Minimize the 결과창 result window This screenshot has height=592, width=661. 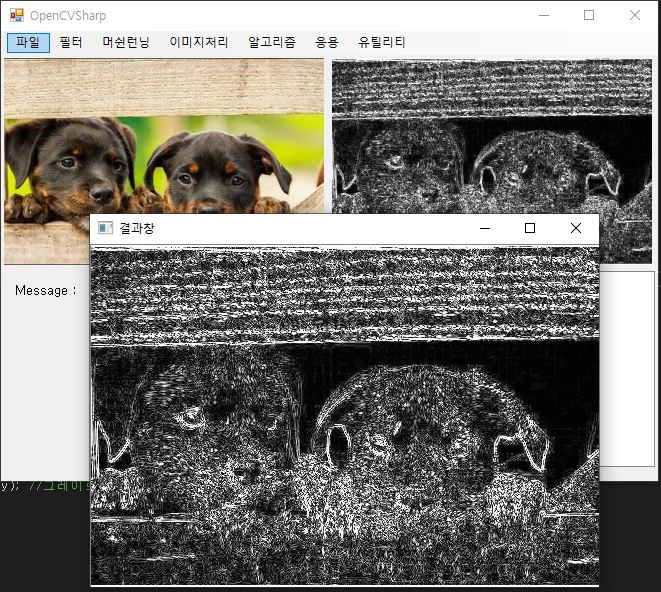click(485, 228)
